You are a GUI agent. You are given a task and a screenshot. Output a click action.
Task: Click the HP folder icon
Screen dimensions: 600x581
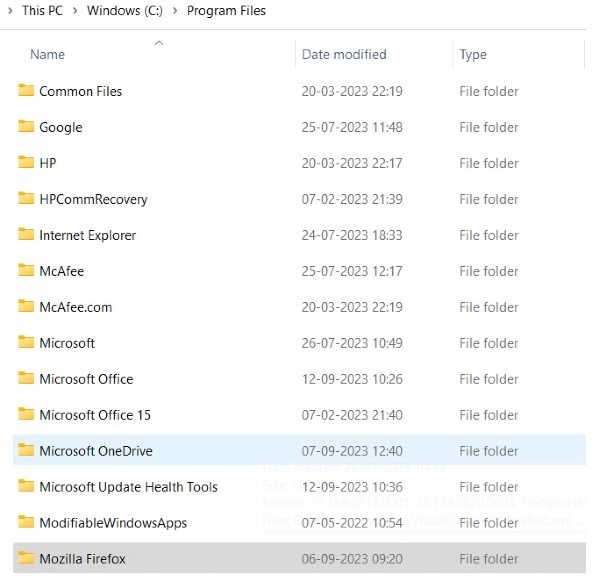coord(26,162)
